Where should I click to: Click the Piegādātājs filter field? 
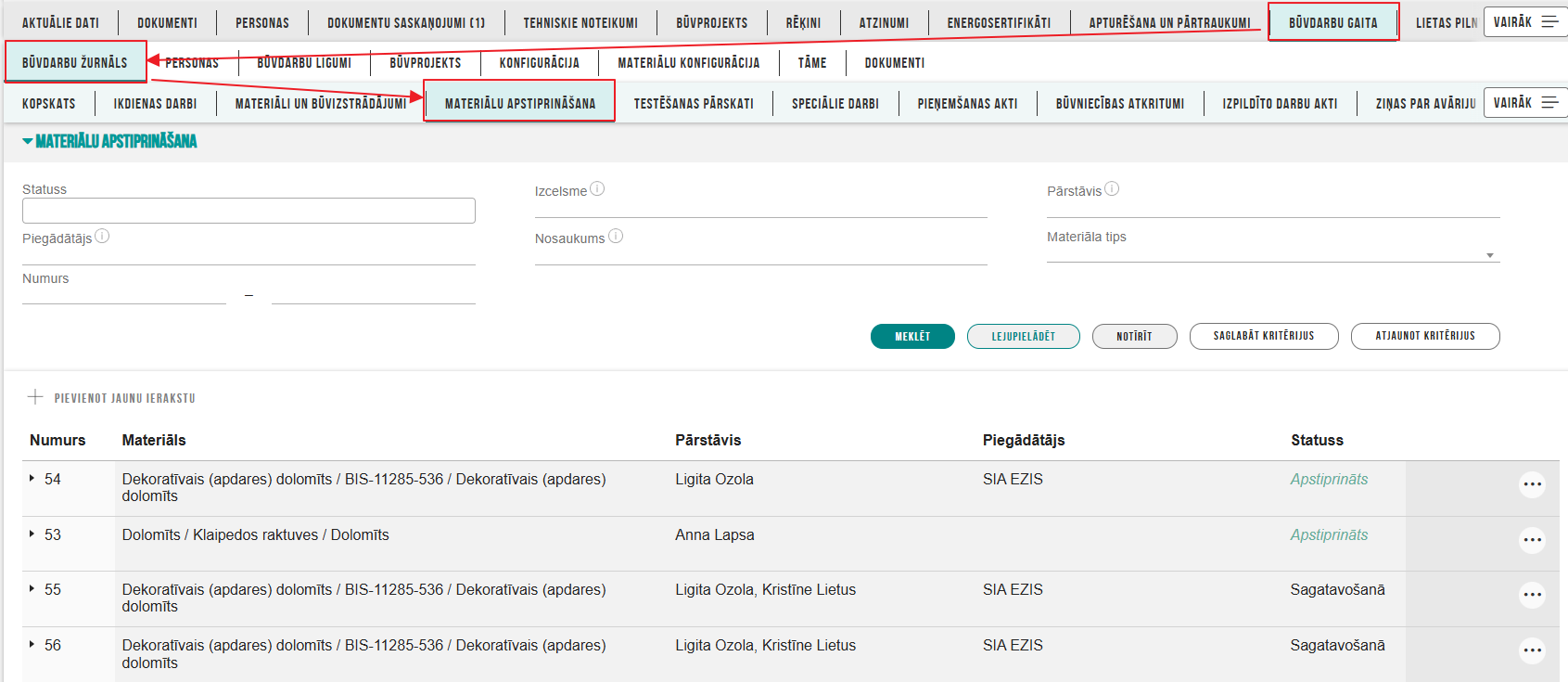[249, 255]
